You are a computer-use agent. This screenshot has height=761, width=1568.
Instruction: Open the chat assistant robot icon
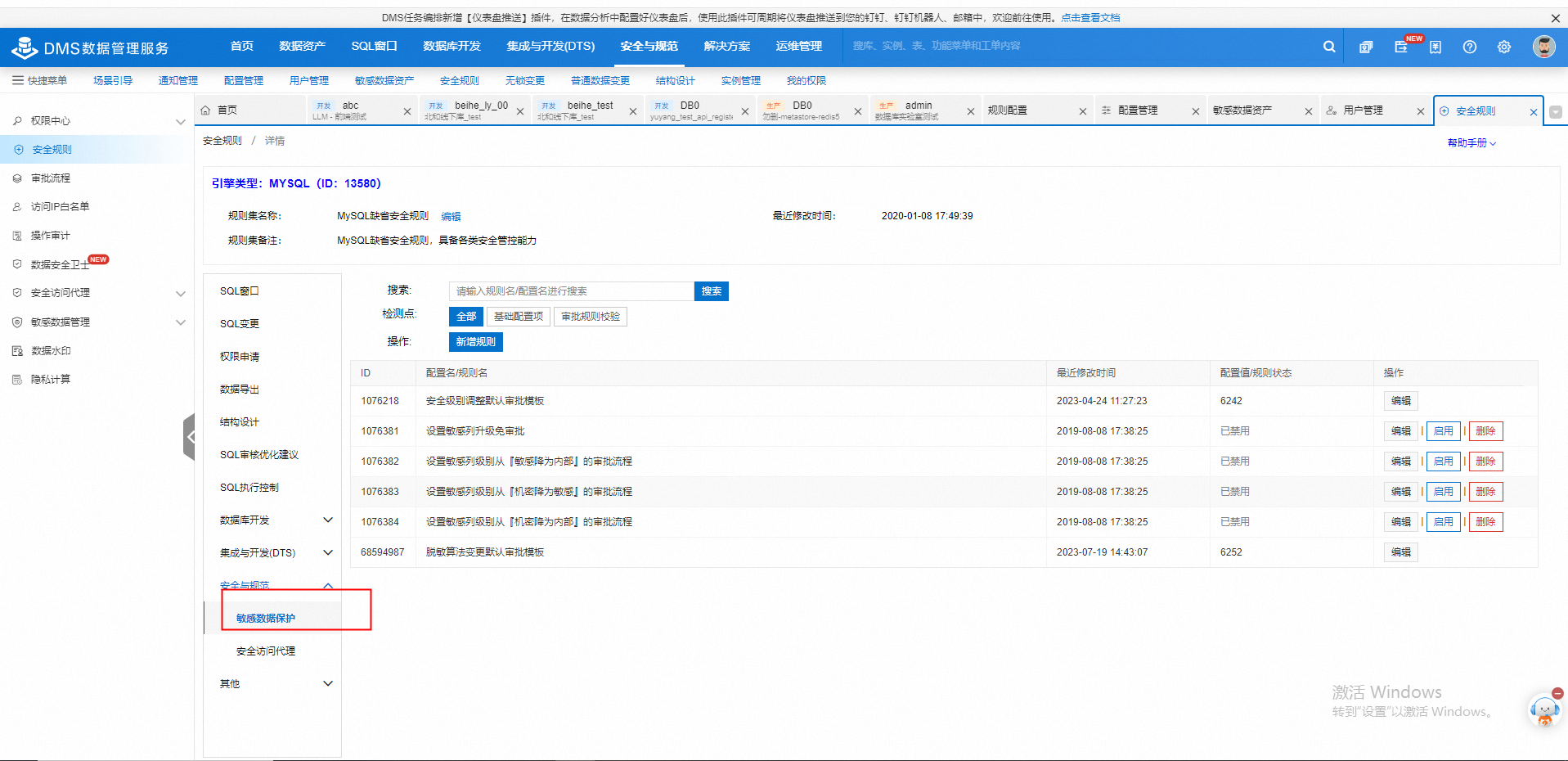pyautogui.click(x=1544, y=709)
